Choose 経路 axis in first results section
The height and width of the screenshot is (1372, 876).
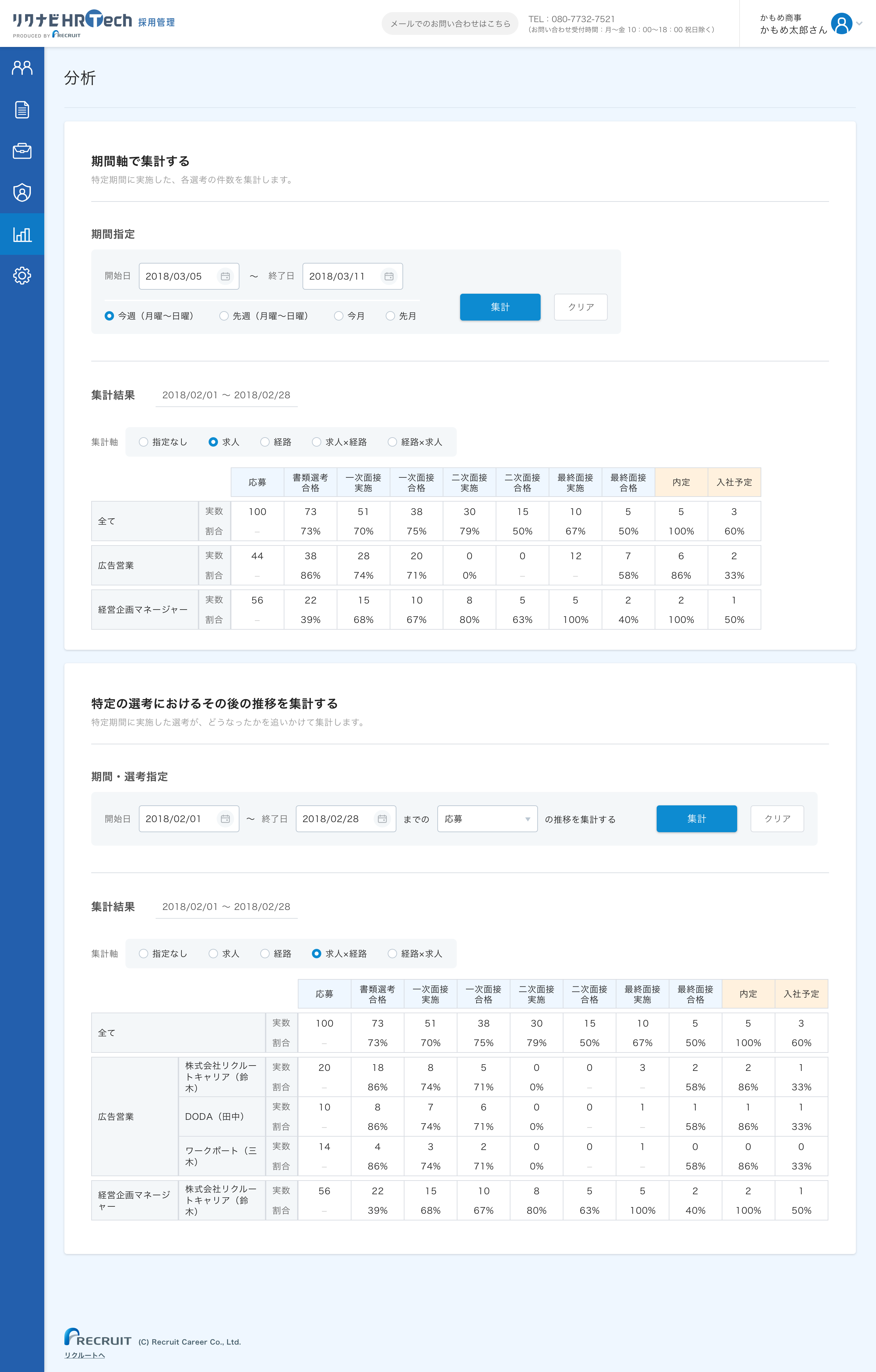[x=265, y=442]
